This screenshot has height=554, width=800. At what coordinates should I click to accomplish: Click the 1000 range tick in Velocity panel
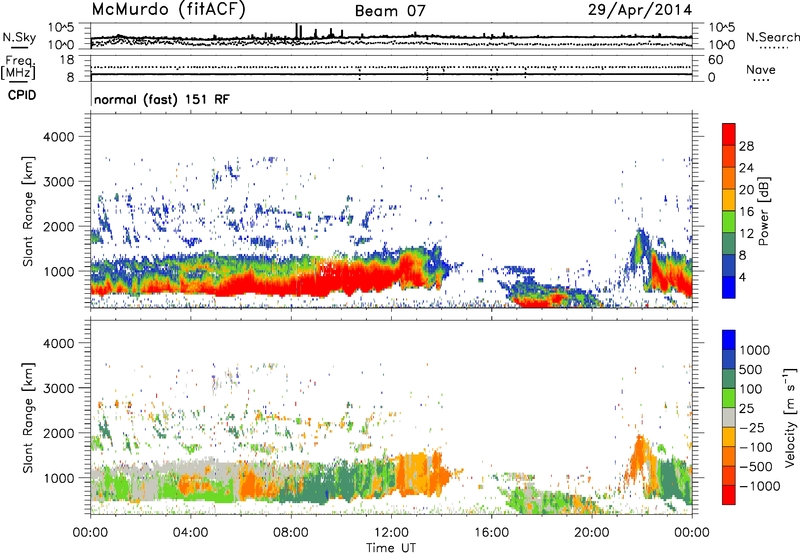click(x=59, y=478)
